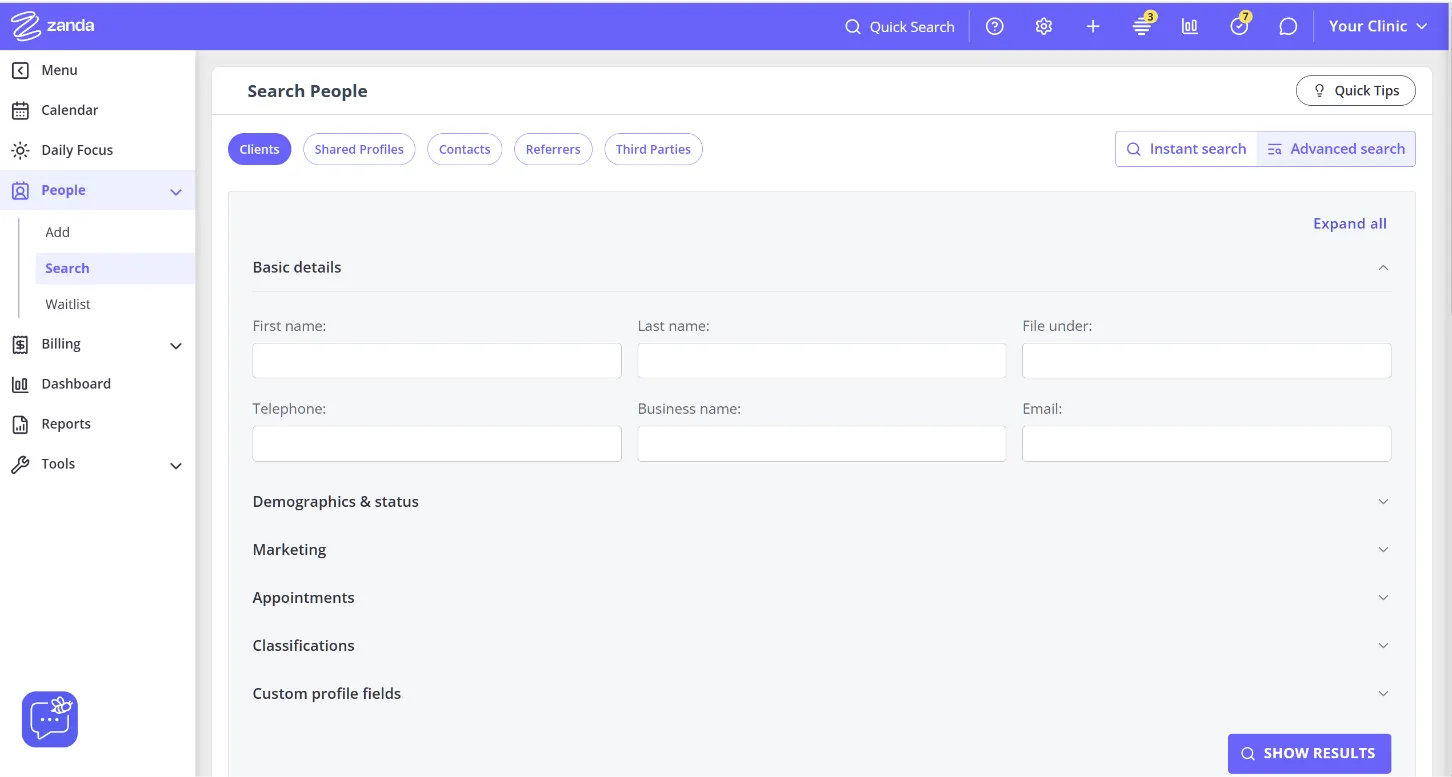Open Waitlist under People menu

[68, 304]
